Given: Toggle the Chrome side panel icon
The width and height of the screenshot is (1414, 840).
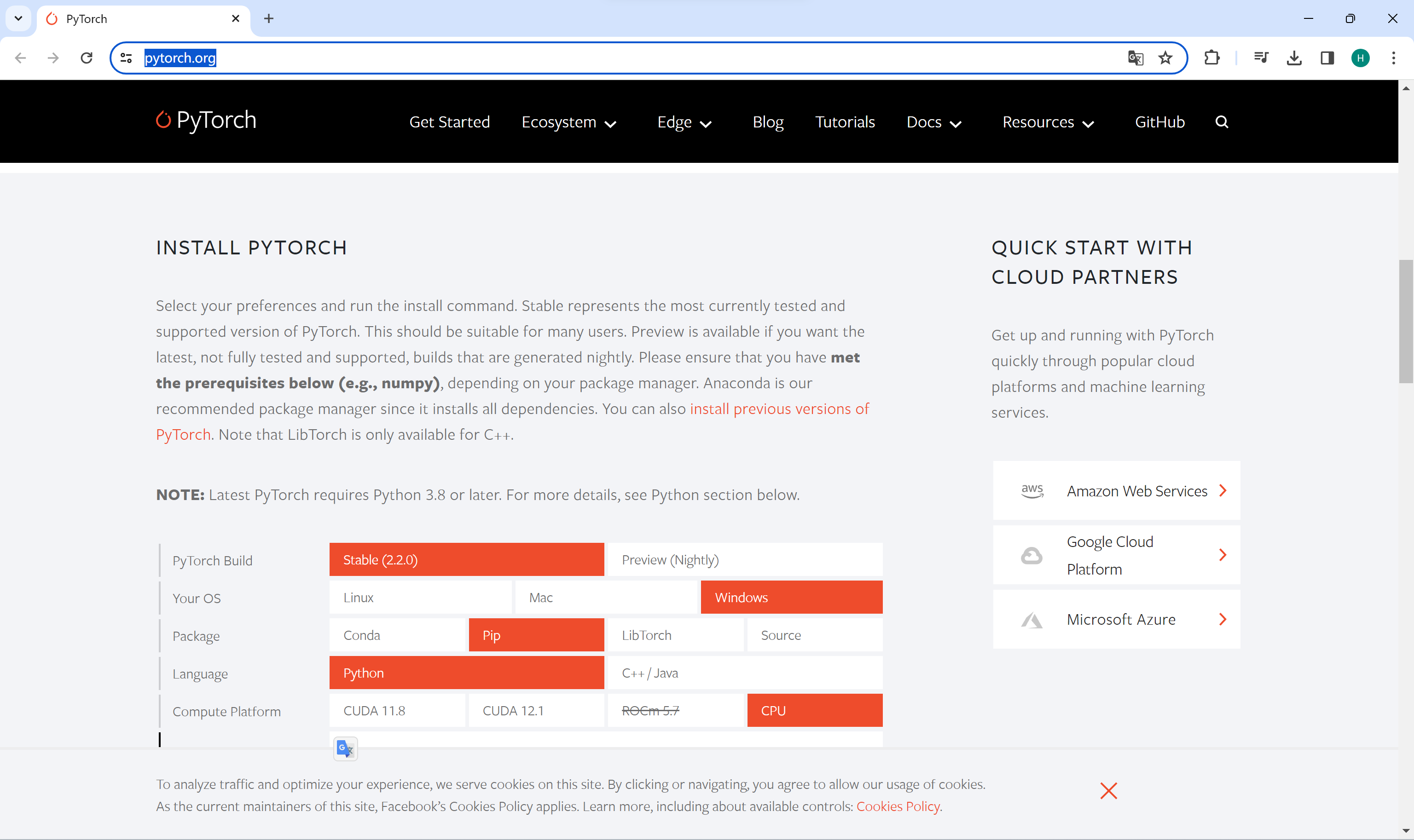Looking at the screenshot, I should (x=1327, y=58).
